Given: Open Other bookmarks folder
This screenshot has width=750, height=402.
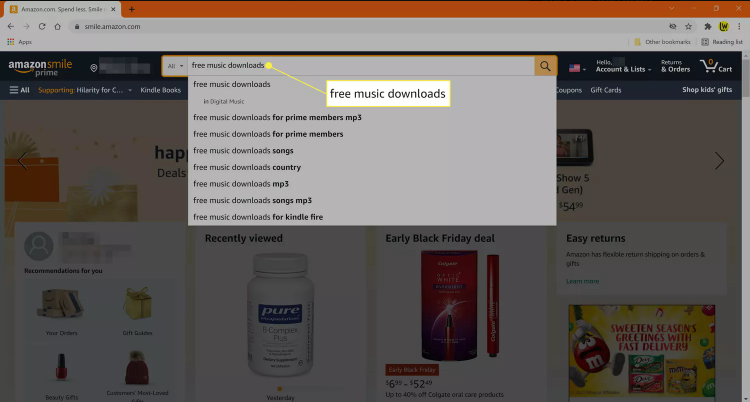Looking at the screenshot, I should 662,42.
